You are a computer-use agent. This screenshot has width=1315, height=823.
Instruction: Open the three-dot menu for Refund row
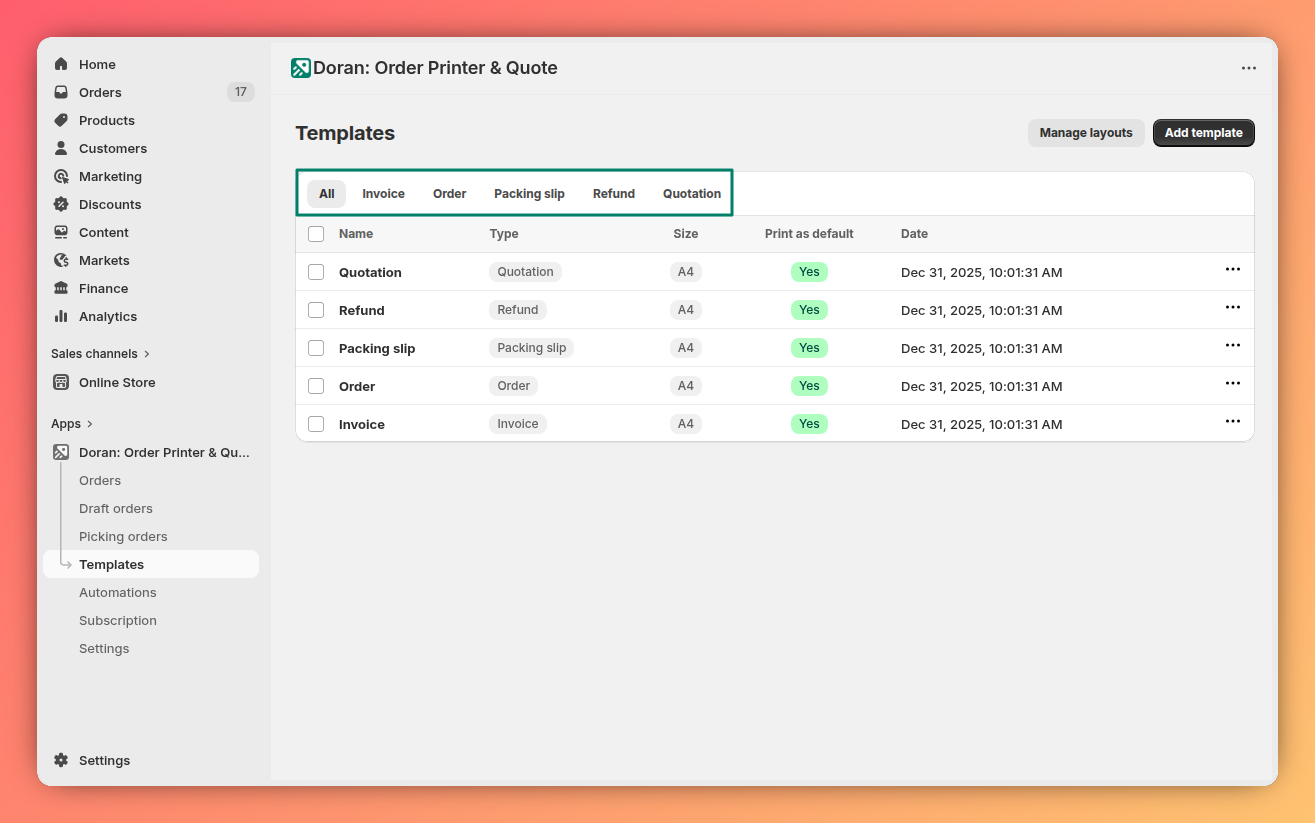(x=1233, y=308)
